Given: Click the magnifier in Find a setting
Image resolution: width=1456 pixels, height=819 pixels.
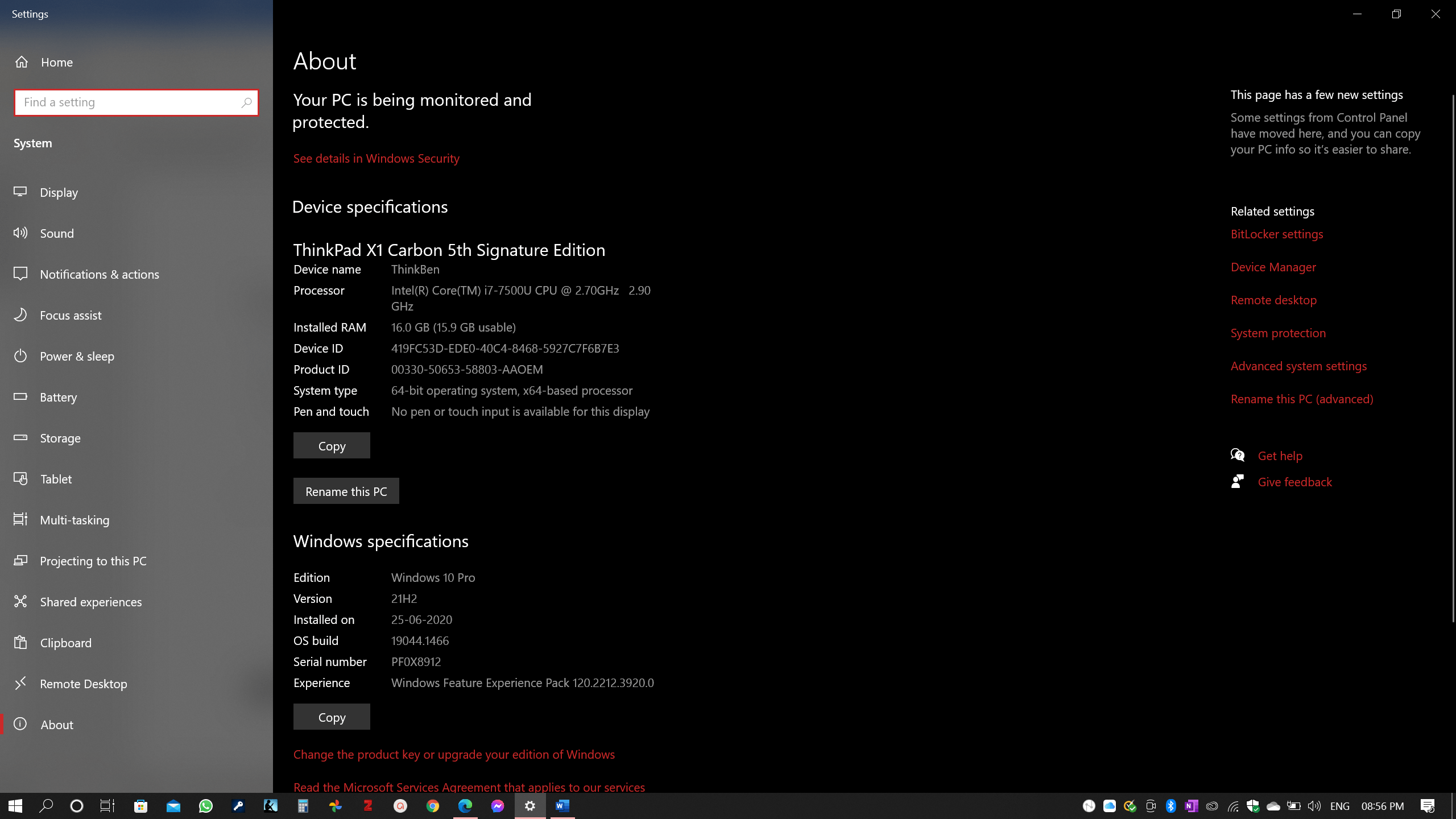Looking at the screenshot, I should (x=246, y=102).
